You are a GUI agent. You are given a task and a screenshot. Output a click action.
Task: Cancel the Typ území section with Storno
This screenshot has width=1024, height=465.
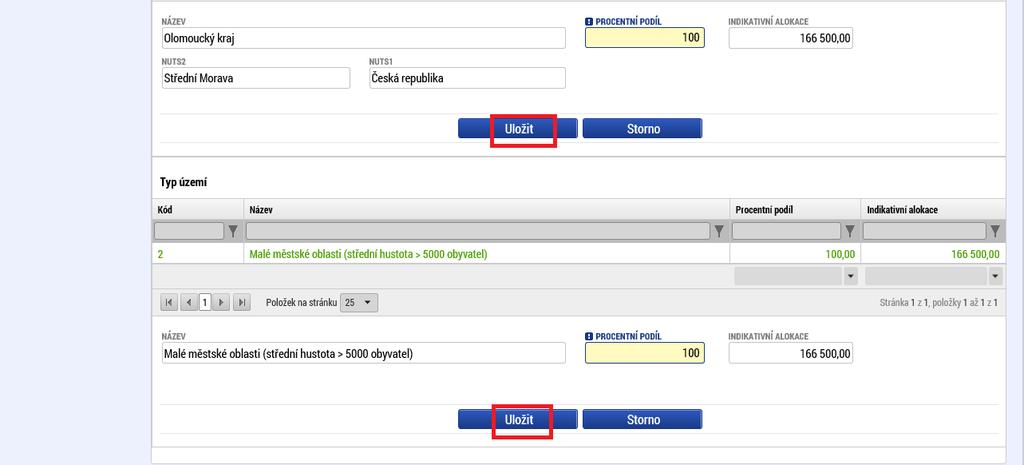pos(643,419)
